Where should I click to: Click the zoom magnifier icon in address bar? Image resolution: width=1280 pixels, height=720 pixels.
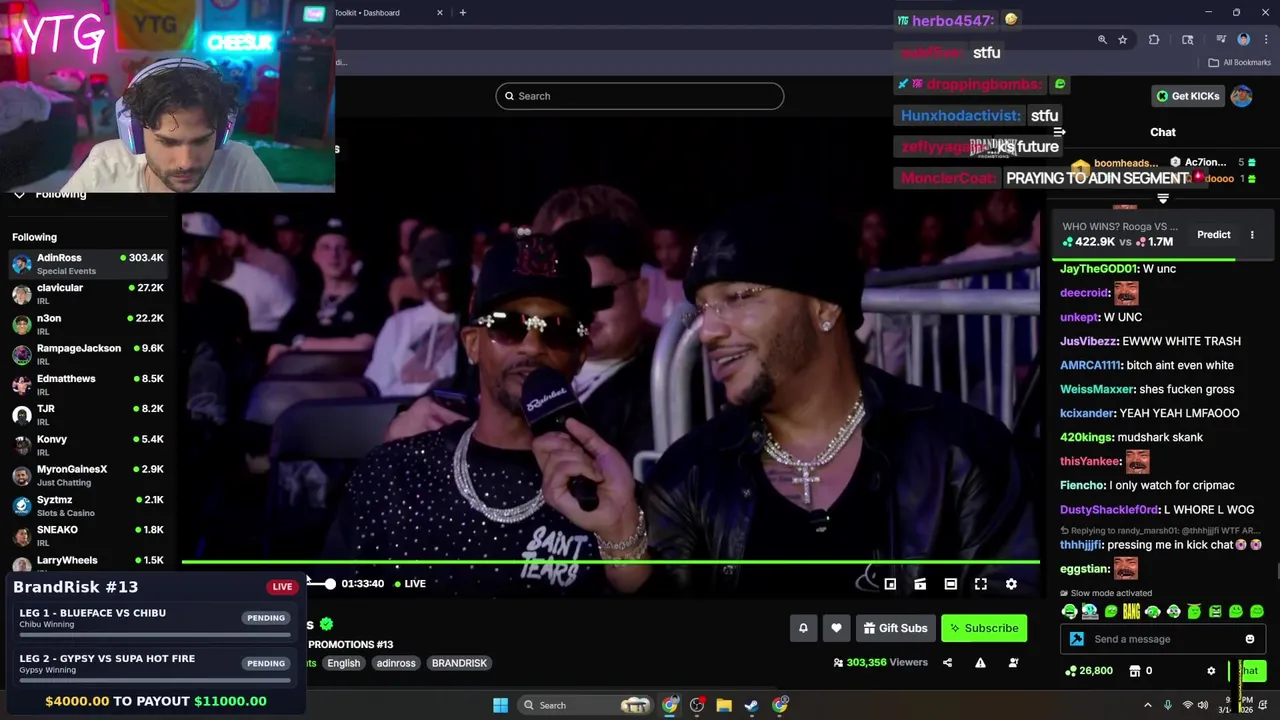tap(1102, 40)
